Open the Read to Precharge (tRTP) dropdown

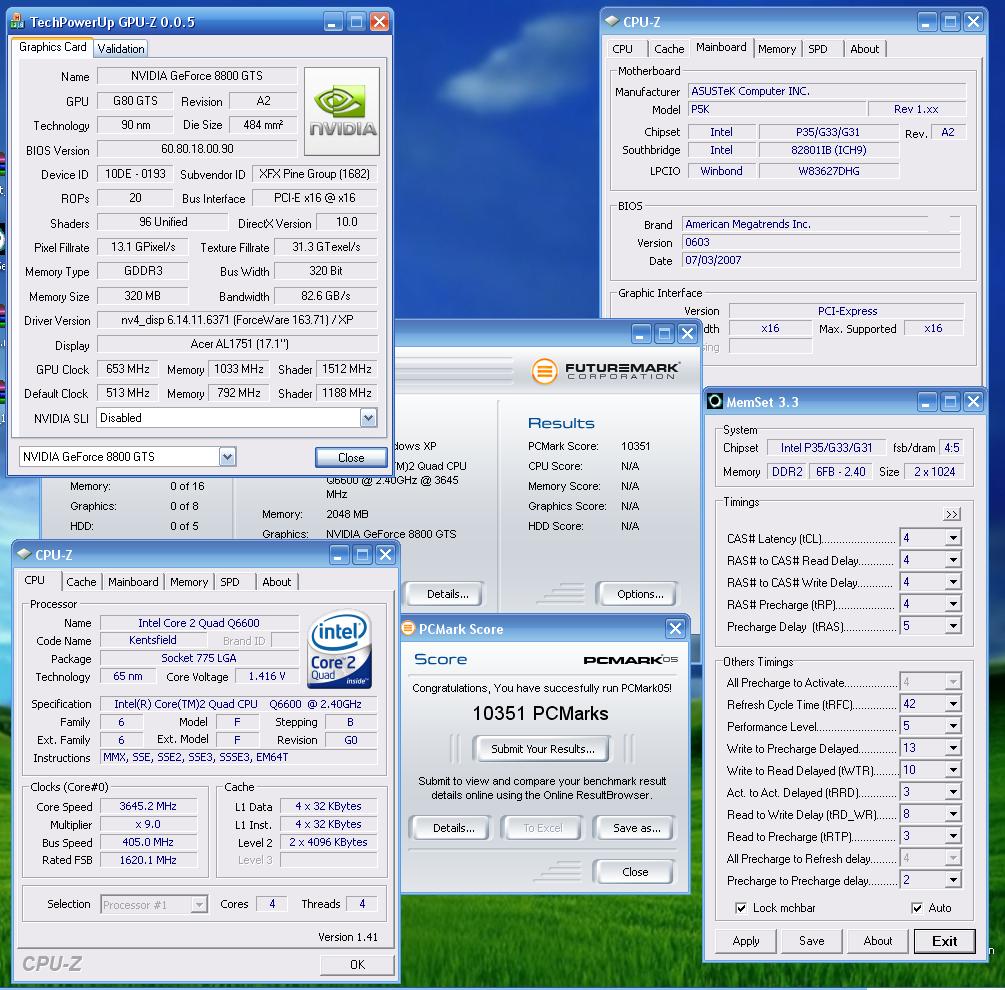tap(953, 836)
